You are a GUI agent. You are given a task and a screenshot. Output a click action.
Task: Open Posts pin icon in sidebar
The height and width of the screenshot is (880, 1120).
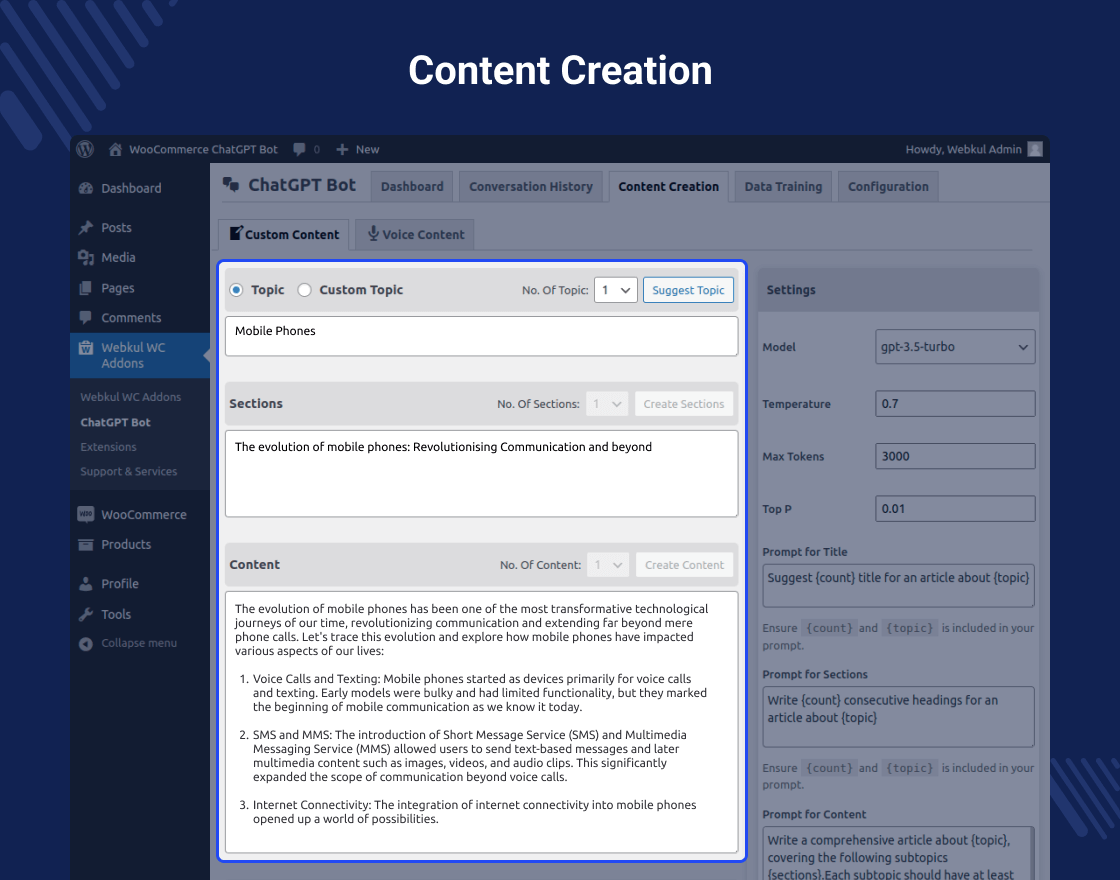coord(86,227)
